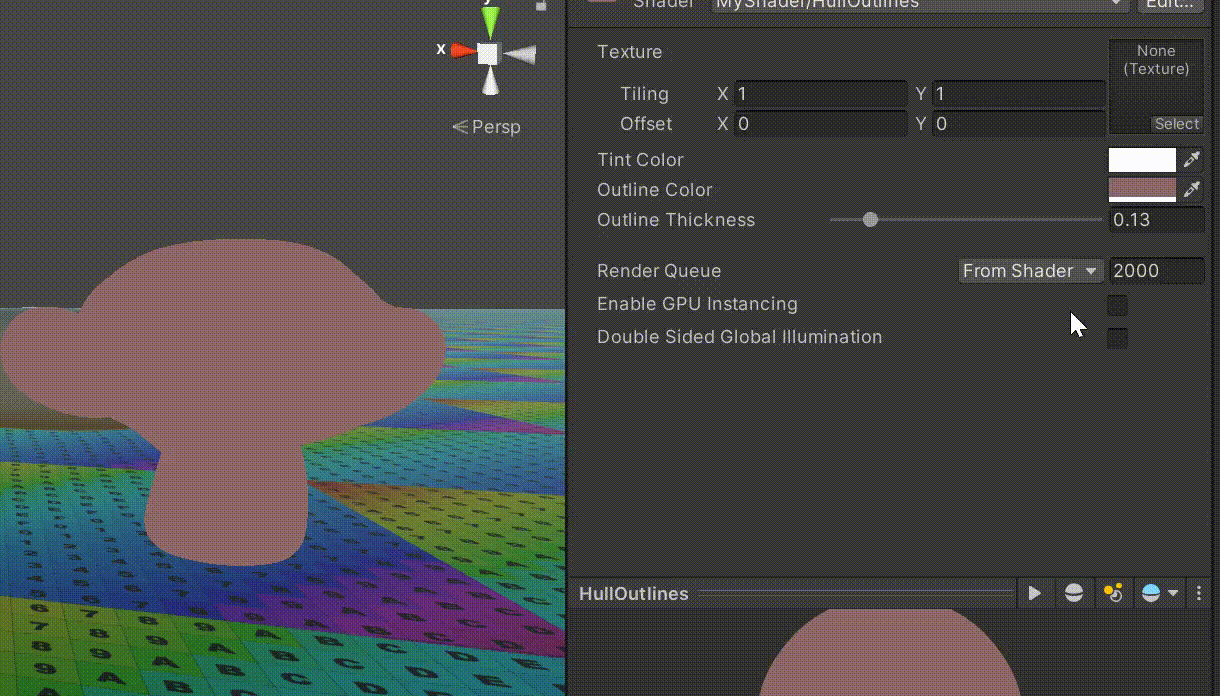
Task: Click the Persp label in the scene view
Action: click(500, 127)
